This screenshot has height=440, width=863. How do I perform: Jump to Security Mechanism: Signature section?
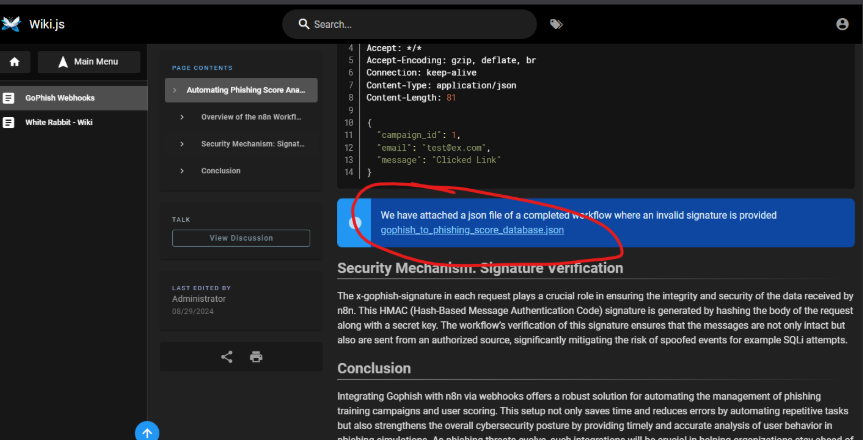(x=253, y=144)
